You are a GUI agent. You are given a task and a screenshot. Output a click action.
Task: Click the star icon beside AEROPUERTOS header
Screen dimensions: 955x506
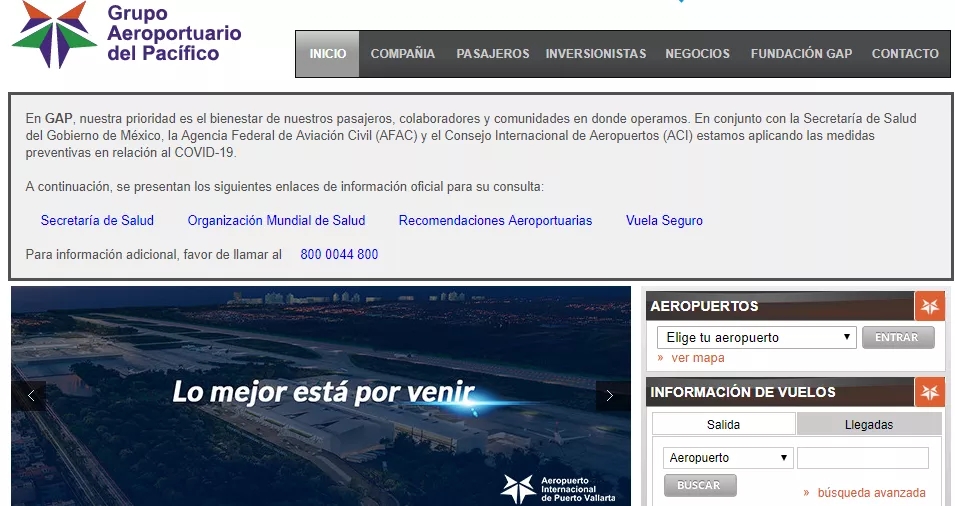(929, 306)
